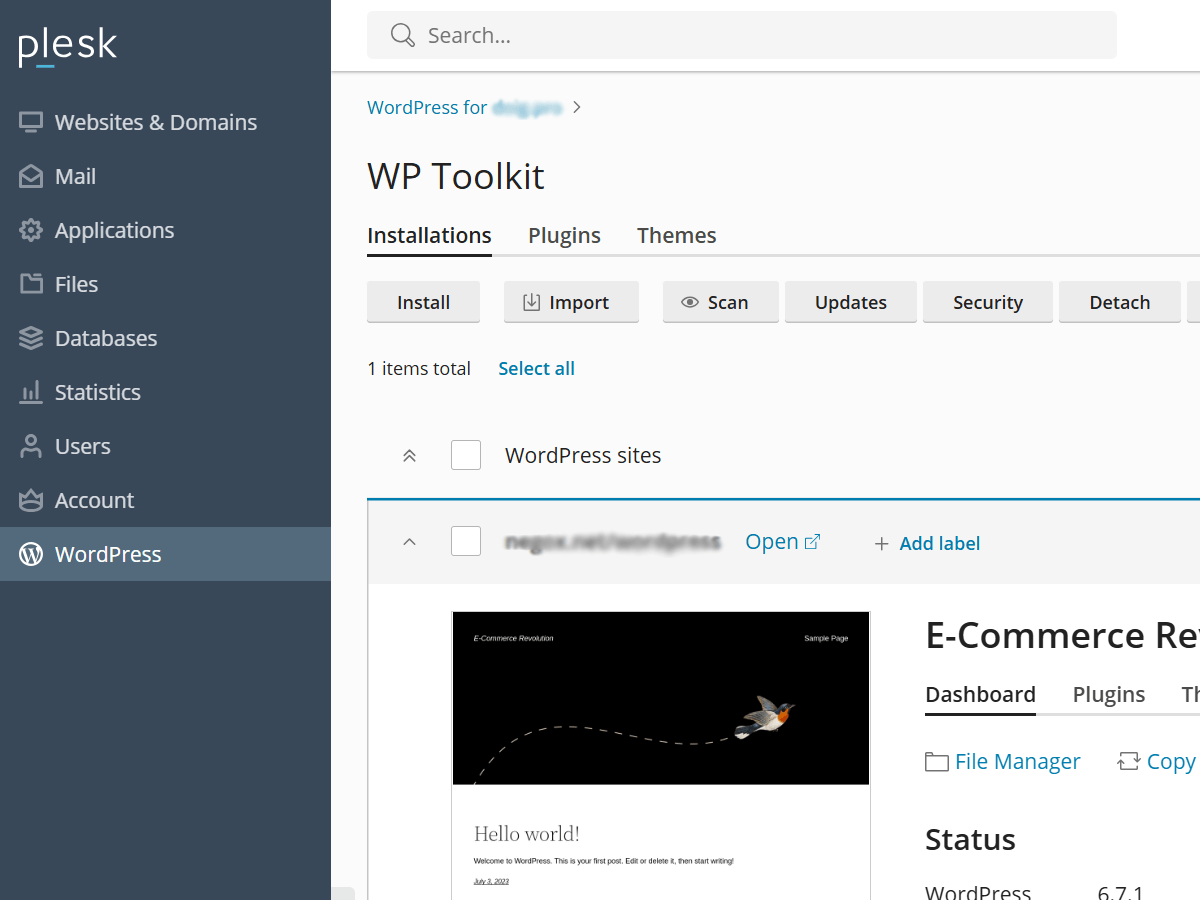Click the website preview thumbnail
This screenshot has height=900, width=1200.
coord(661,755)
